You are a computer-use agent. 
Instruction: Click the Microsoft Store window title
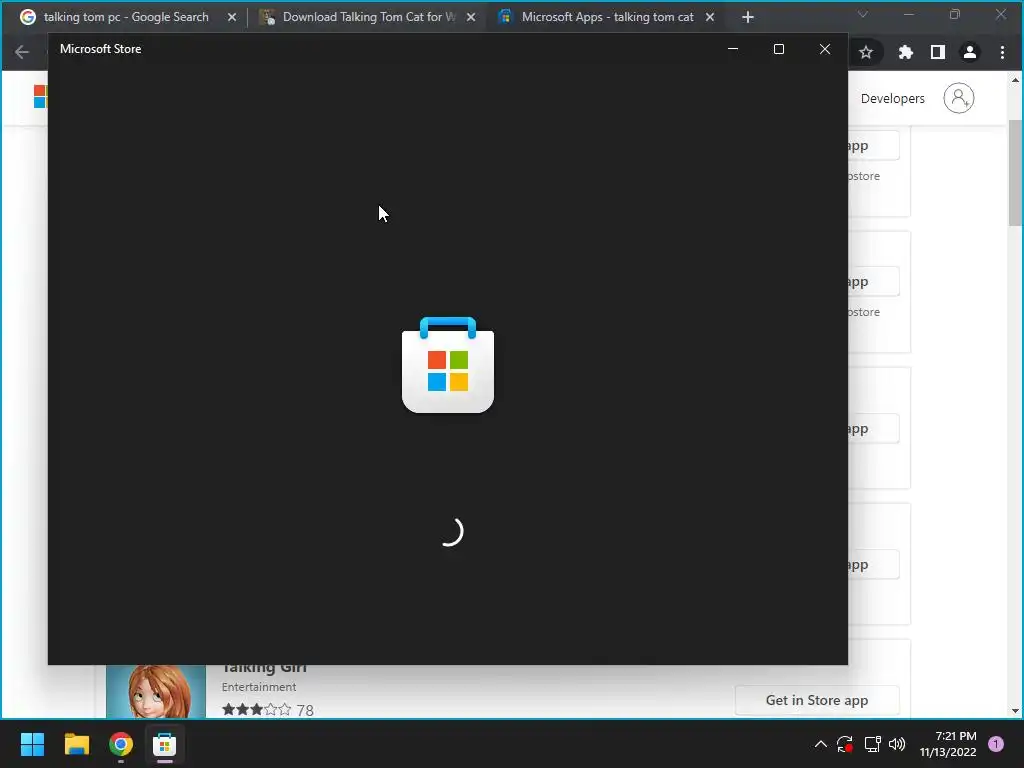pyautogui.click(x=101, y=49)
